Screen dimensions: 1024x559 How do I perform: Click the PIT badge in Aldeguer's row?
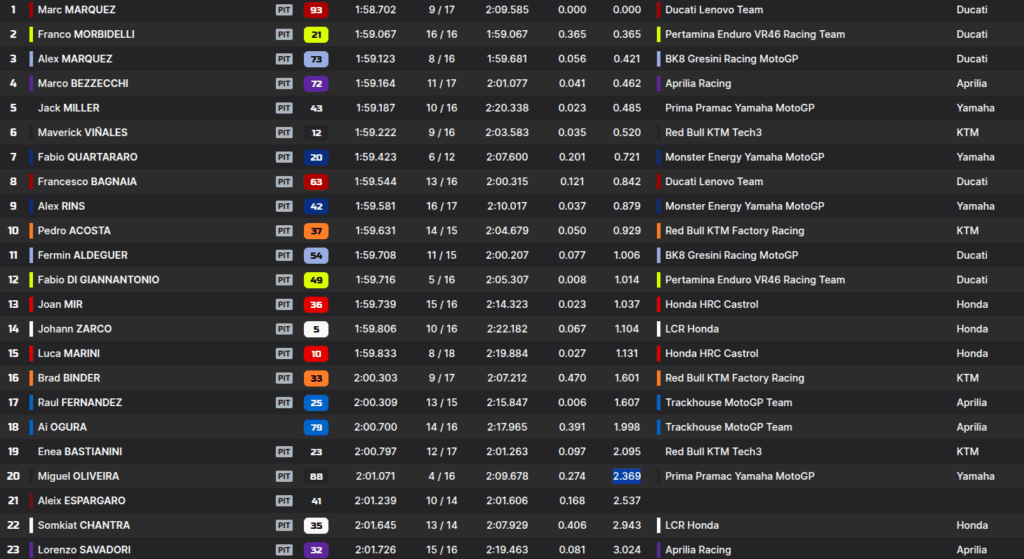(284, 255)
